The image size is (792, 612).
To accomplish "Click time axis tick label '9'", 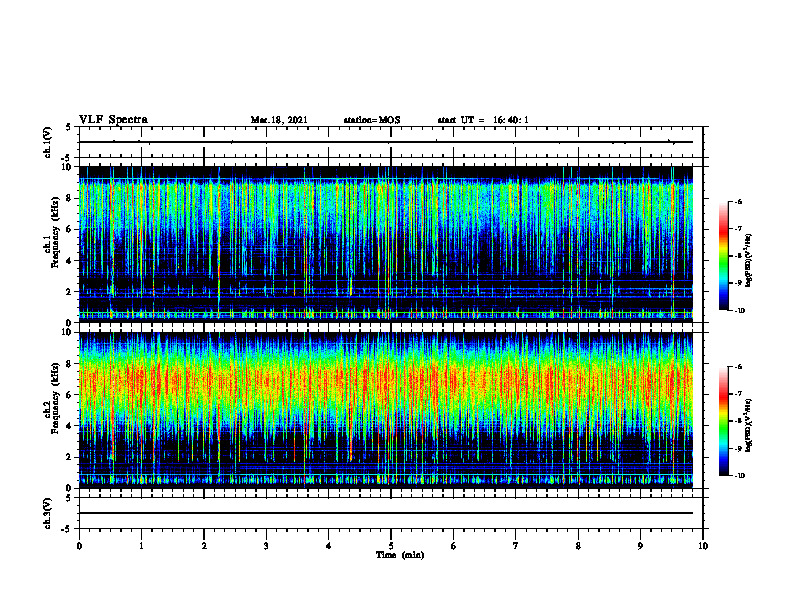I will click(640, 546).
